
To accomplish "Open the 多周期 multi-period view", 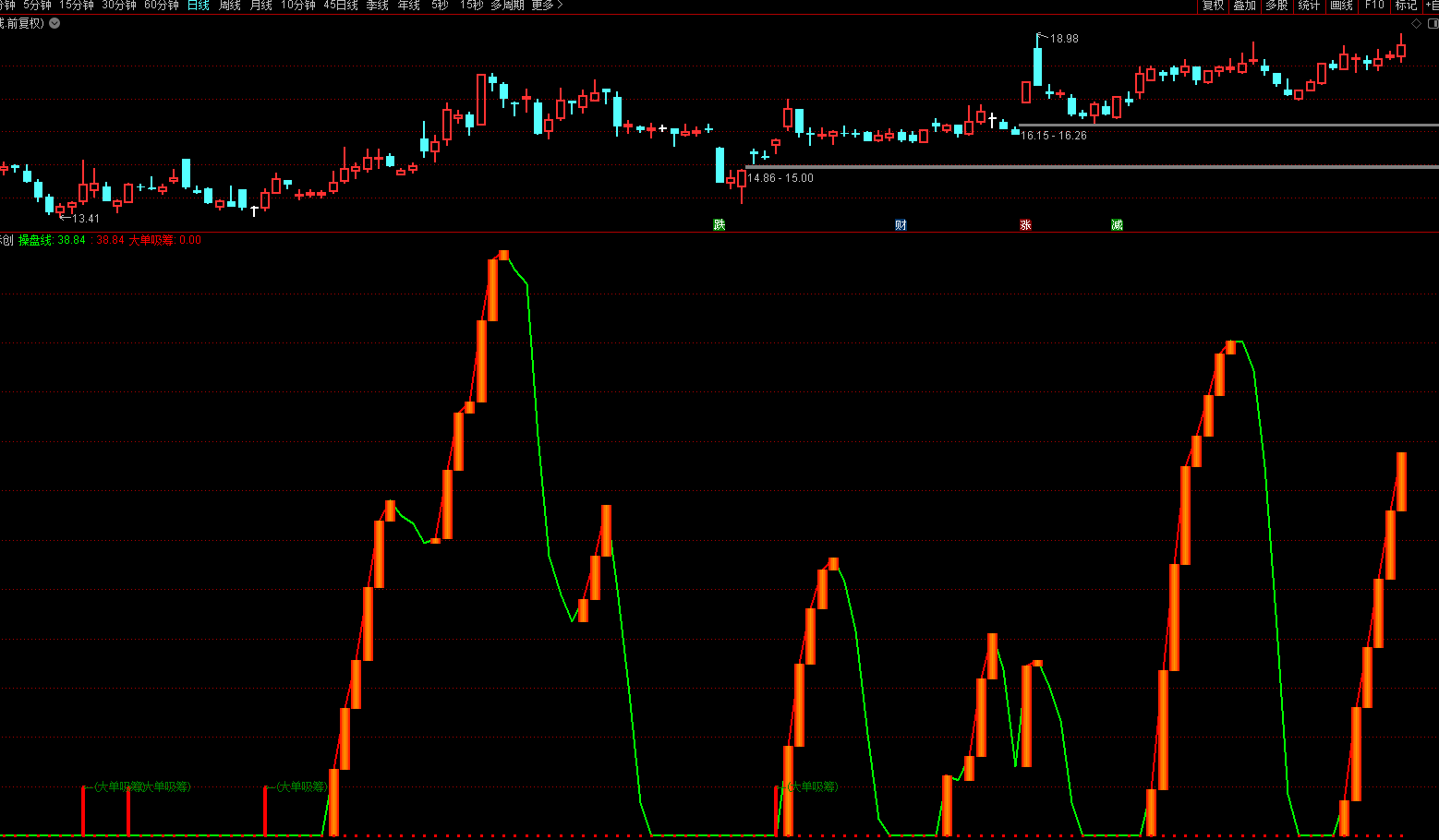I will (x=507, y=6).
